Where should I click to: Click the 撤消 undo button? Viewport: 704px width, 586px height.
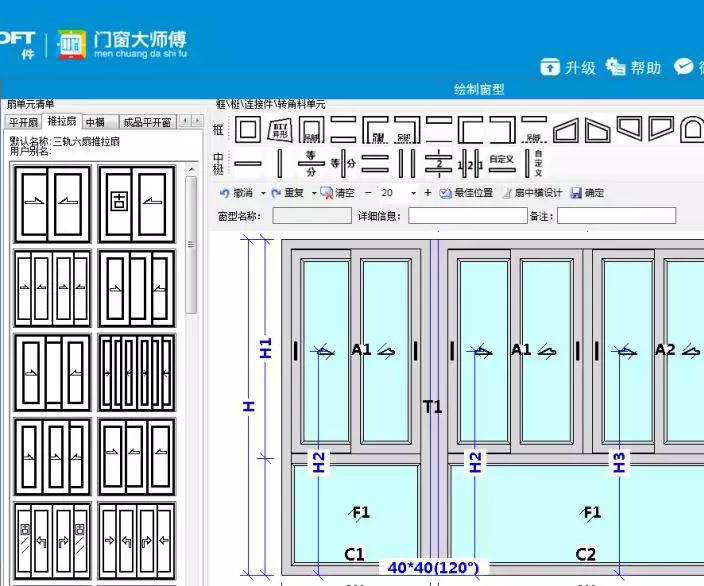click(x=237, y=193)
